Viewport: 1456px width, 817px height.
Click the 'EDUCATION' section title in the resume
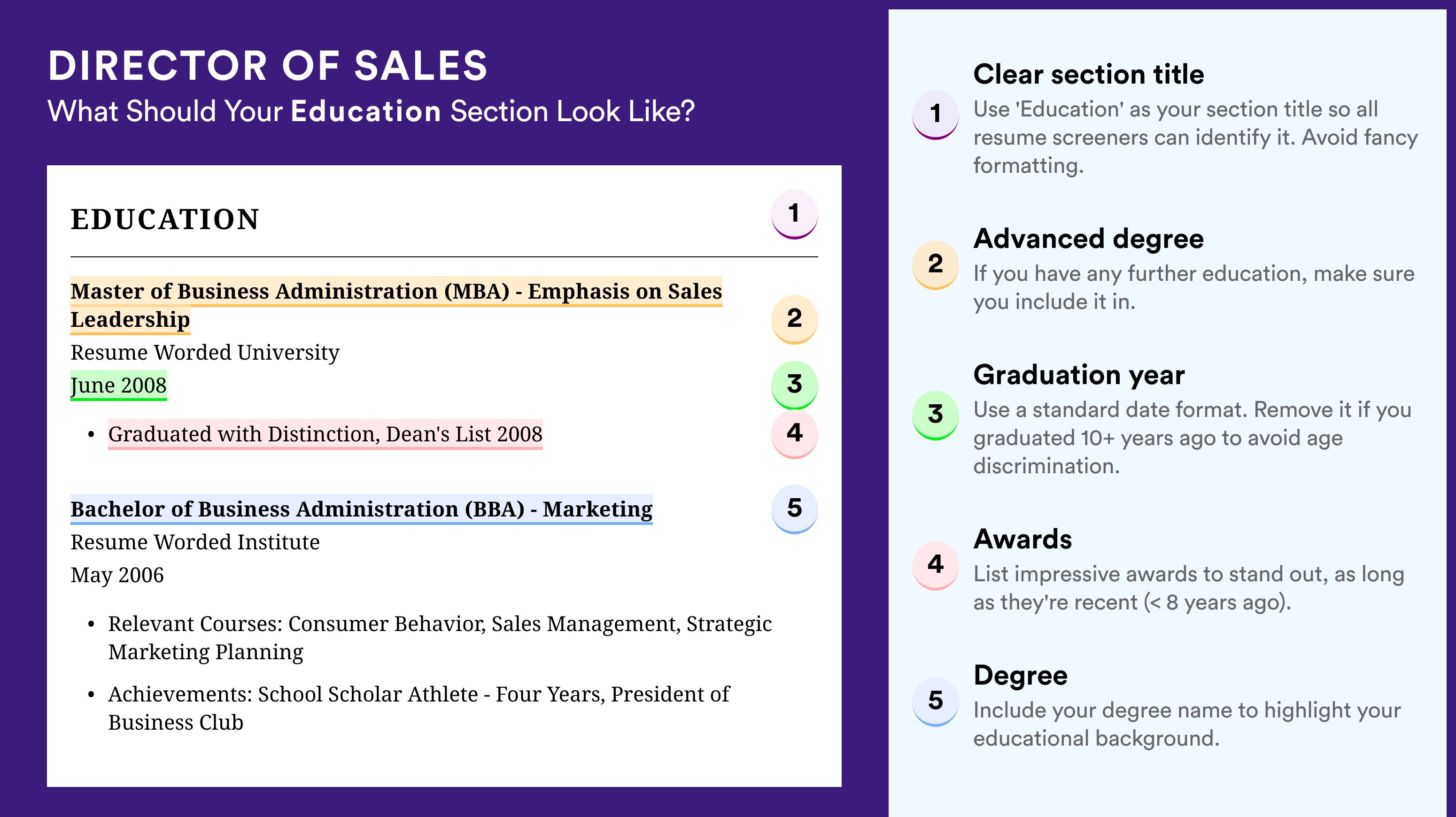[x=165, y=219]
